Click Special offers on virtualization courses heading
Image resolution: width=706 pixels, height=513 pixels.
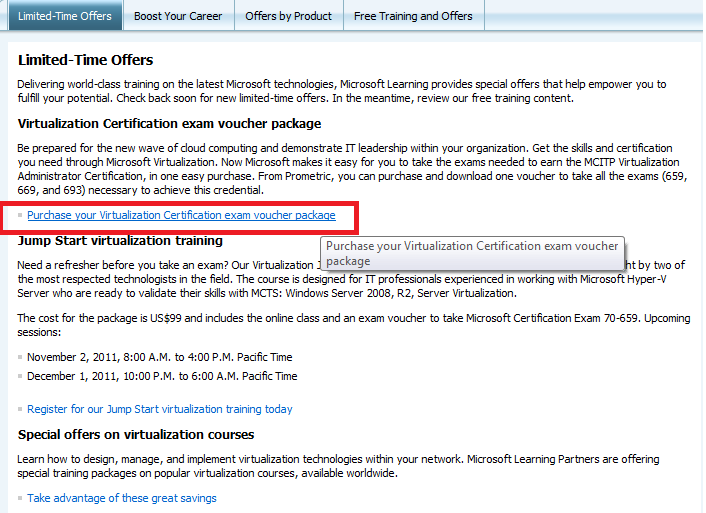point(136,435)
